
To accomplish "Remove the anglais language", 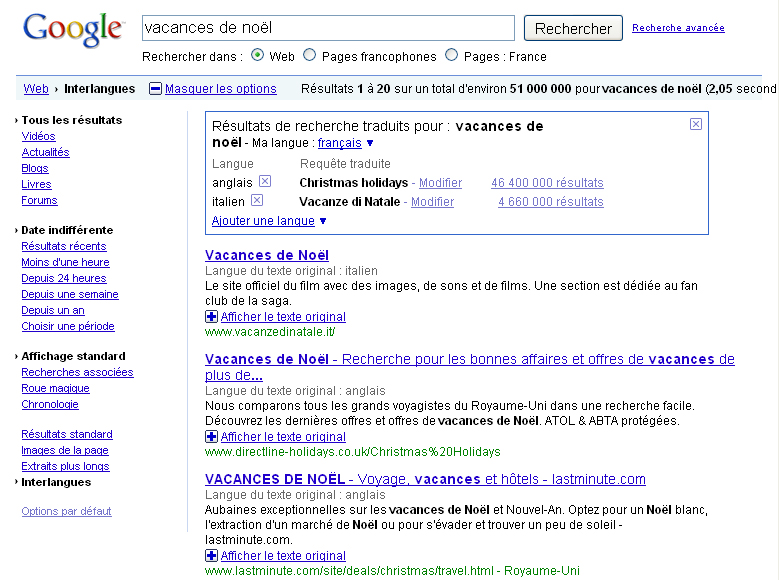I will (265, 181).
